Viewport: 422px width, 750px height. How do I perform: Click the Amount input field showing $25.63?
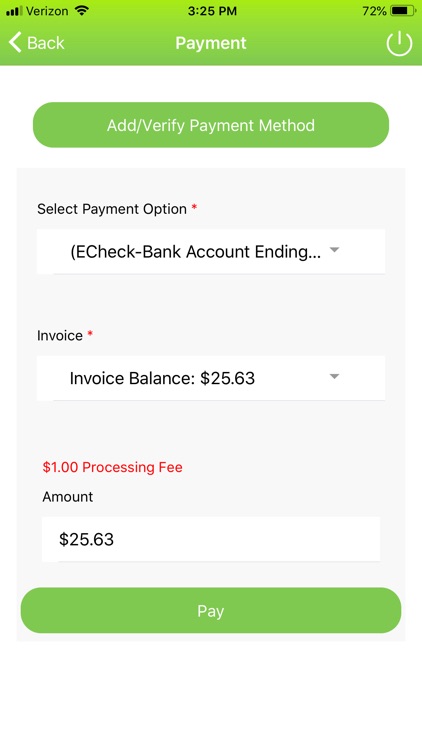tap(211, 539)
